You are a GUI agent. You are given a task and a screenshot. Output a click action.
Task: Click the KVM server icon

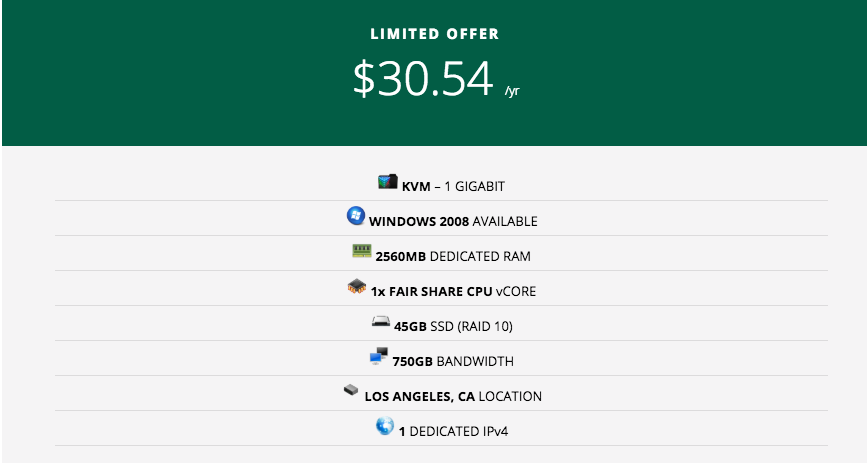[x=387, y=183]
